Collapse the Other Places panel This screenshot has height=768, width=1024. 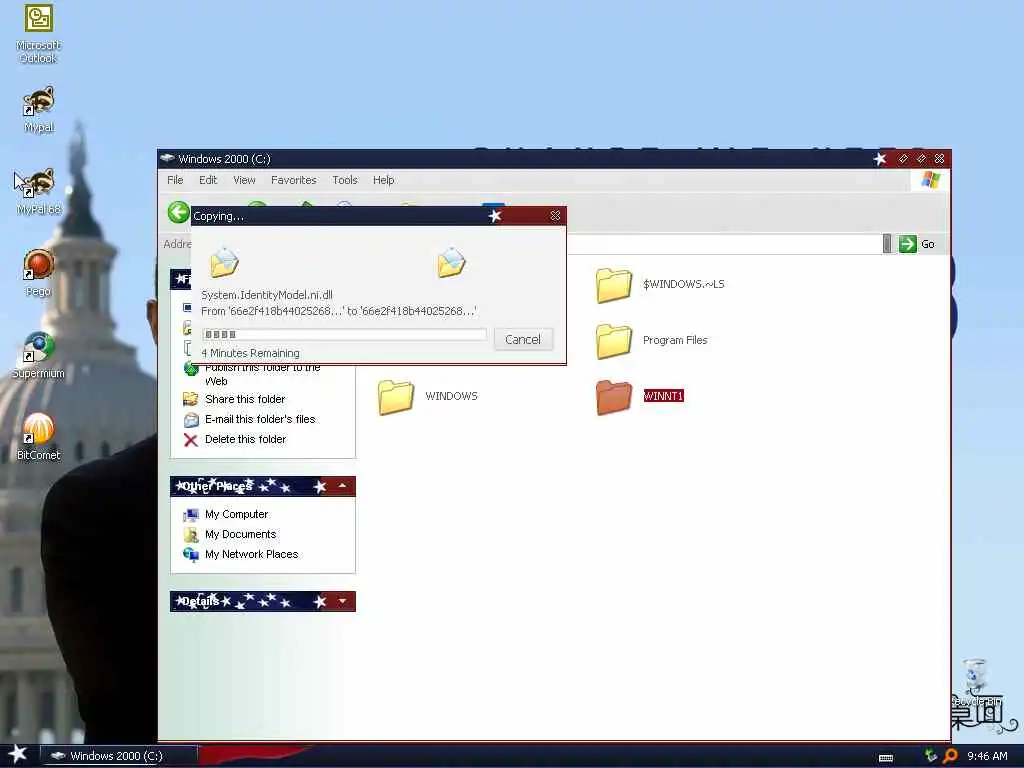pyautogui.click(x=342, y=486)
